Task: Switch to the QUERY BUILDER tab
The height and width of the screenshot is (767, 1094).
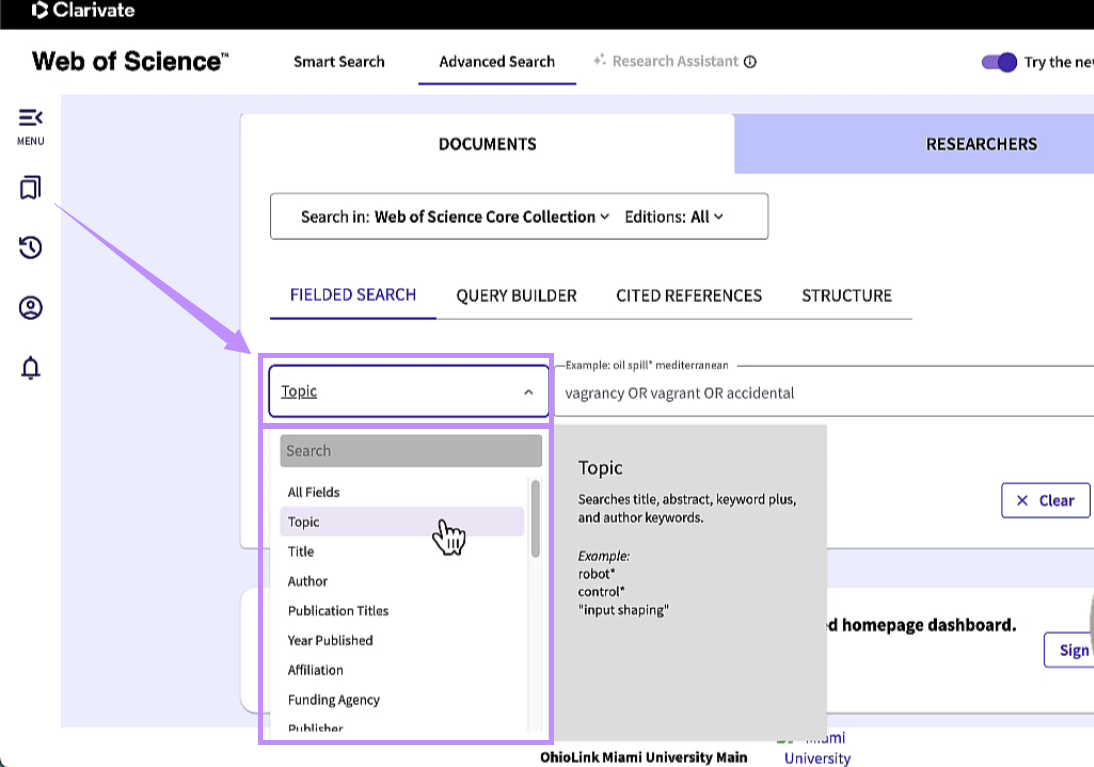Action: 516,296
